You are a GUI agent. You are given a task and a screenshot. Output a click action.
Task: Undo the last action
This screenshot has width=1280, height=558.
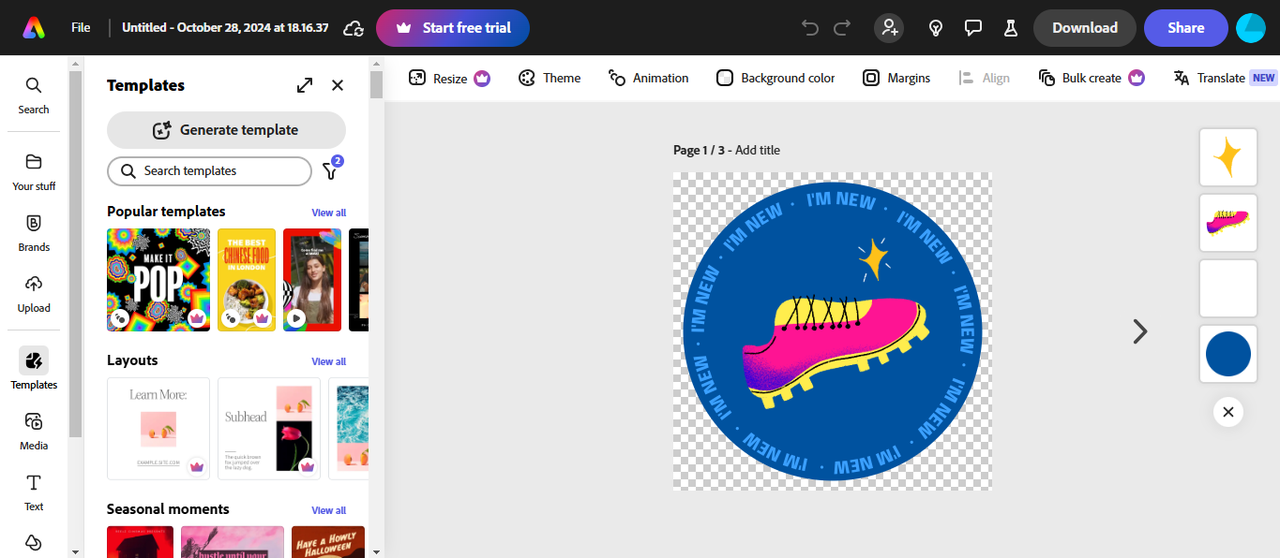pyautogui.click(x=810, y=28)
